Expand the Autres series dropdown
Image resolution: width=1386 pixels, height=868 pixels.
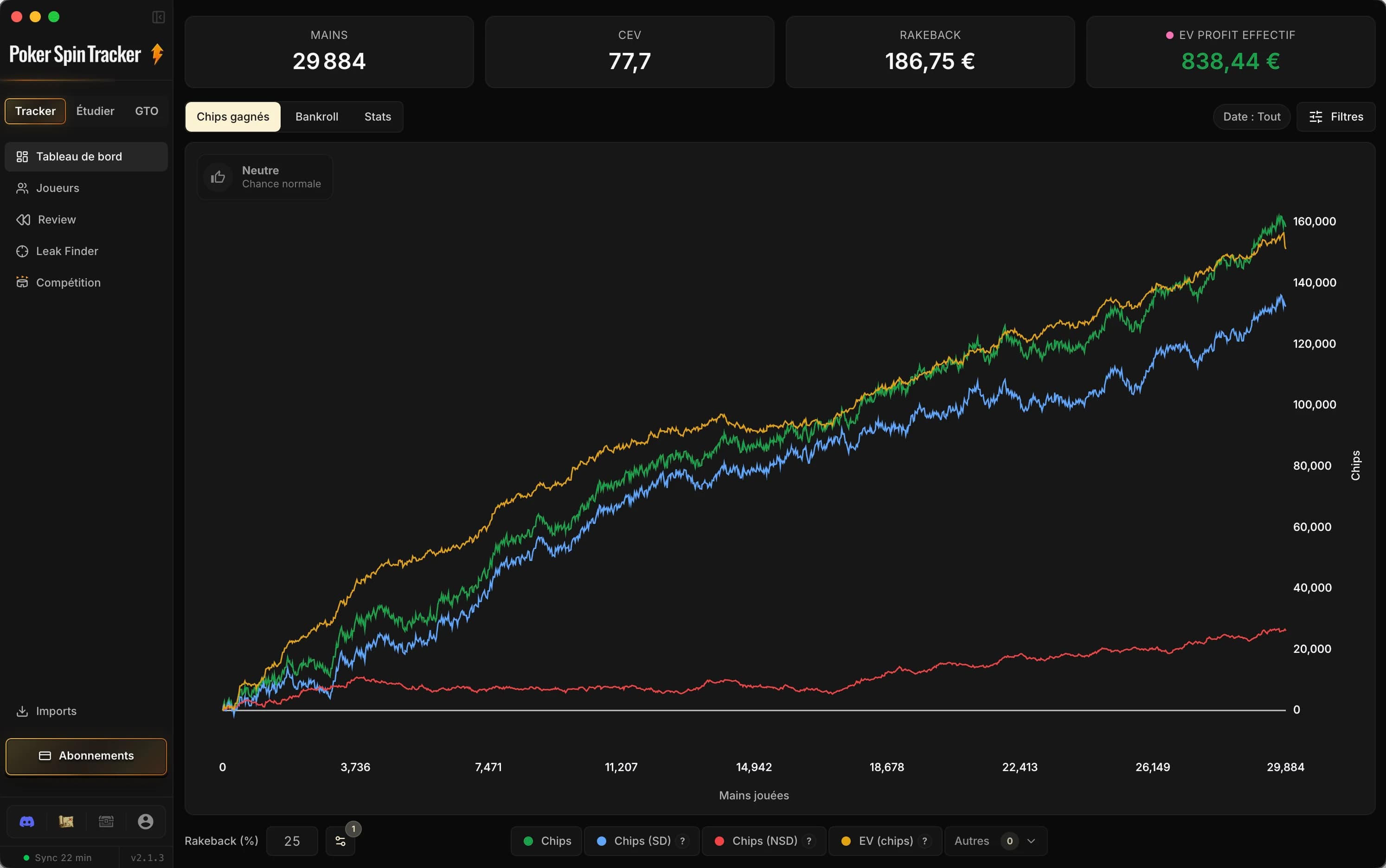[995, 841]
